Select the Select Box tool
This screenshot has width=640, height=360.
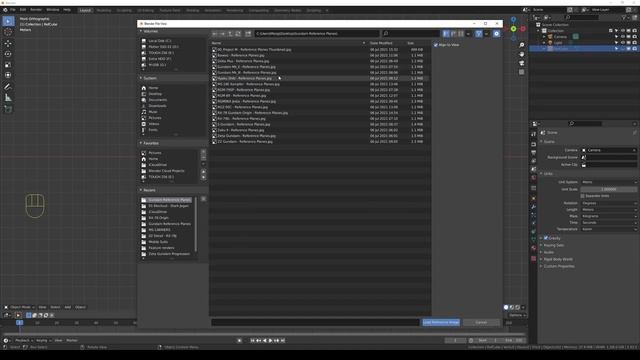pos(8,21)
